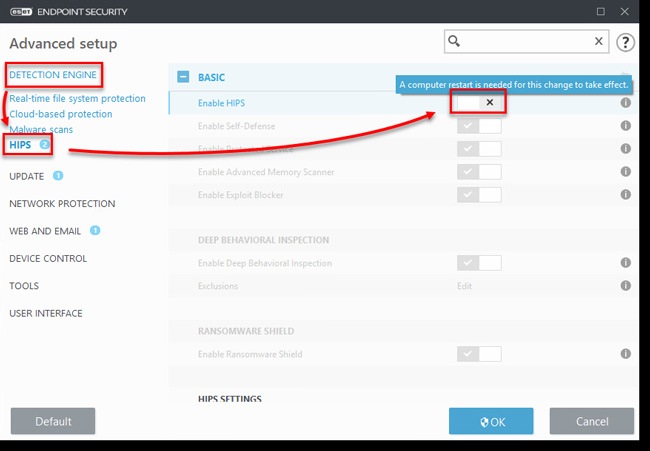Toggle the Enable Exploit Blocker switch

[x=479, y=194]
